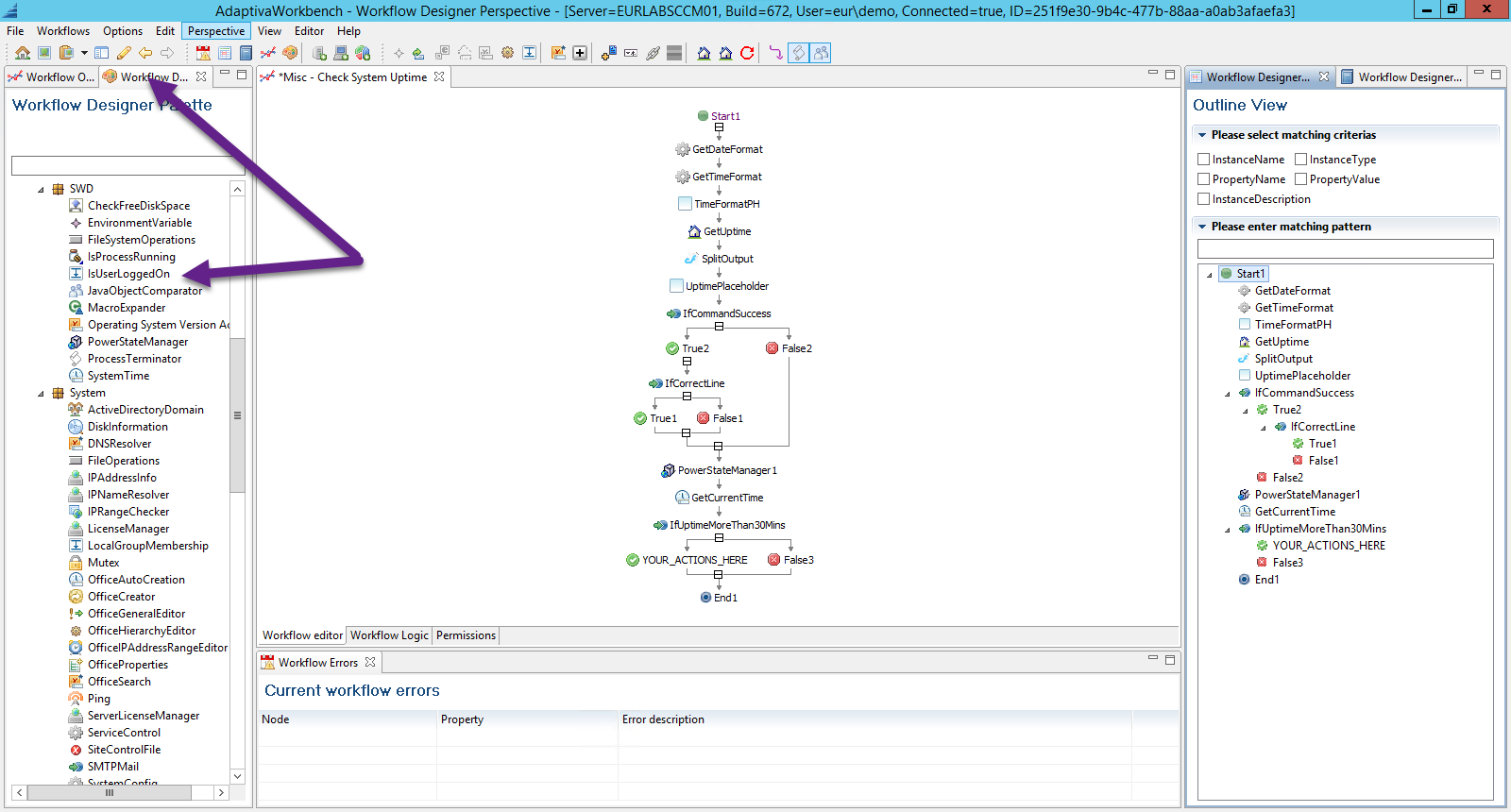Collapse the System group in palette
The width and height of the screenshot is (1511, 812).
coord(41,393)
